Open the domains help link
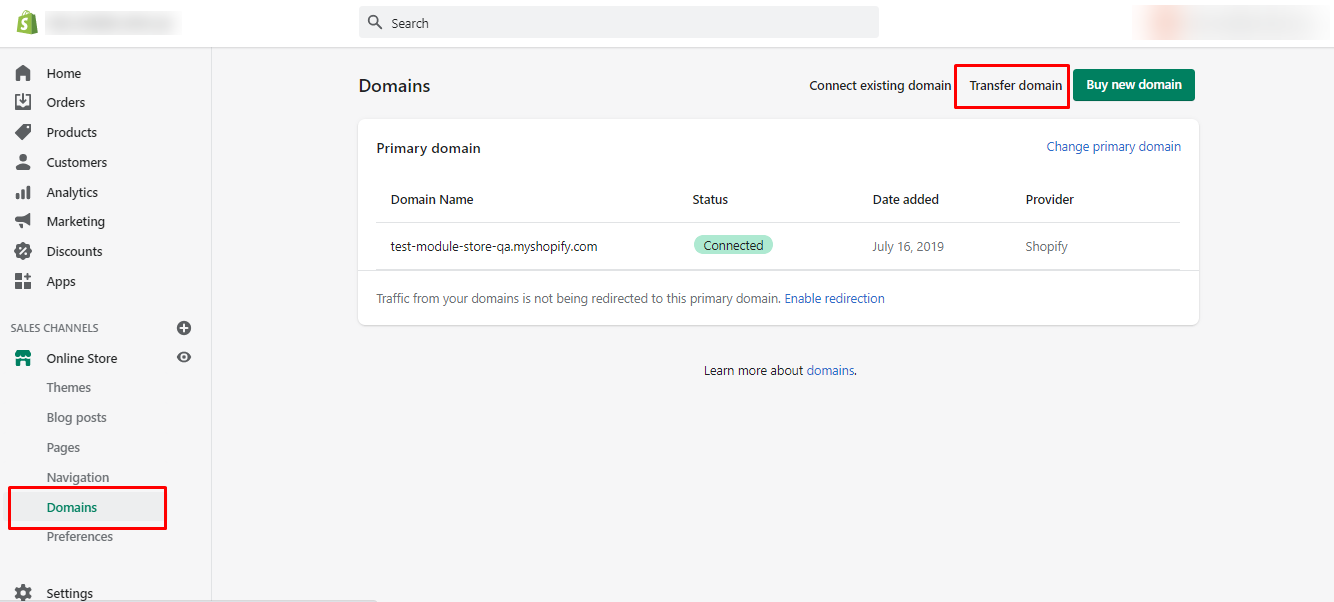The image size is (1334, 602). (830, 370)
